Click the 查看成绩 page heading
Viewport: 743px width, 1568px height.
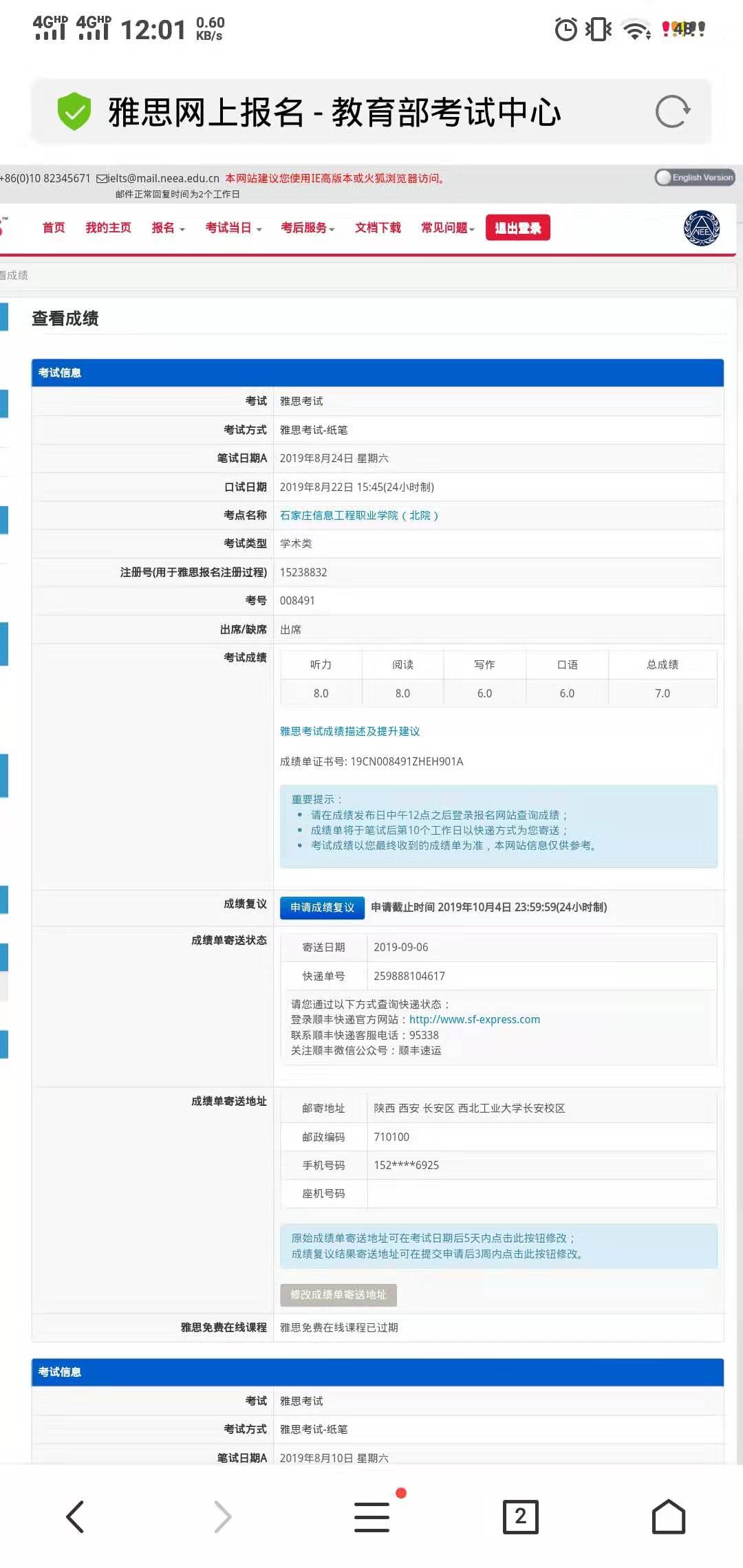coord(65,318)
